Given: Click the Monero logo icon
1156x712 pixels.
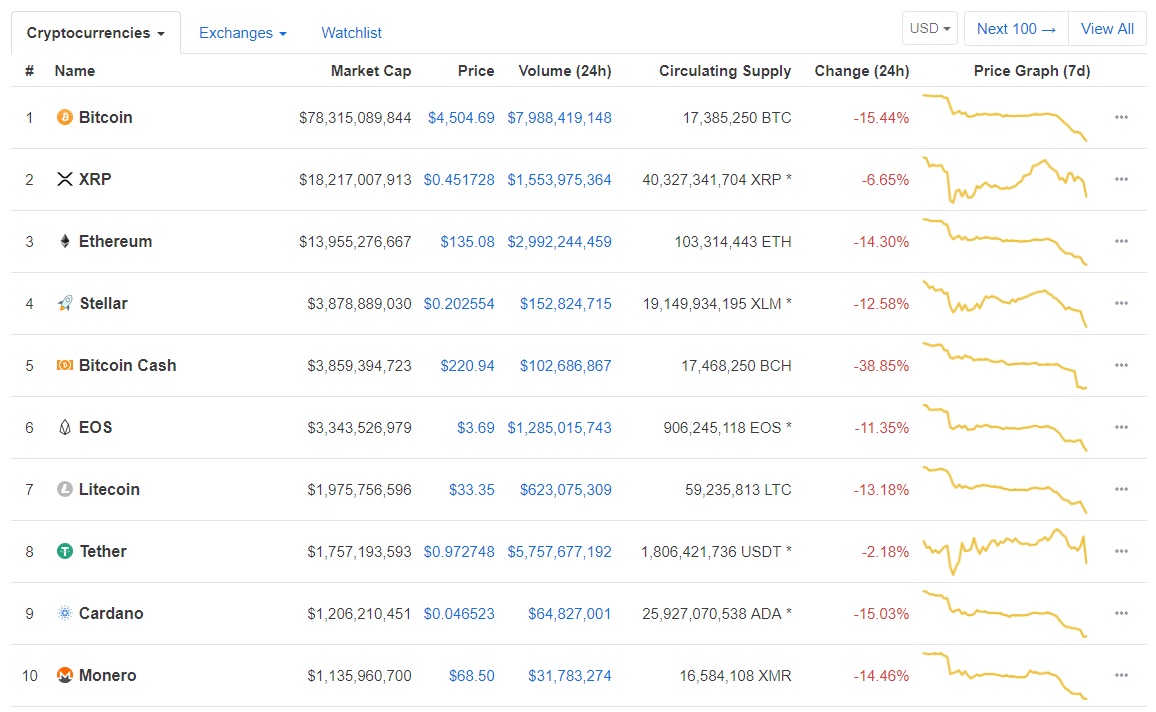Looking at the screenshot, I should point(65,676).
